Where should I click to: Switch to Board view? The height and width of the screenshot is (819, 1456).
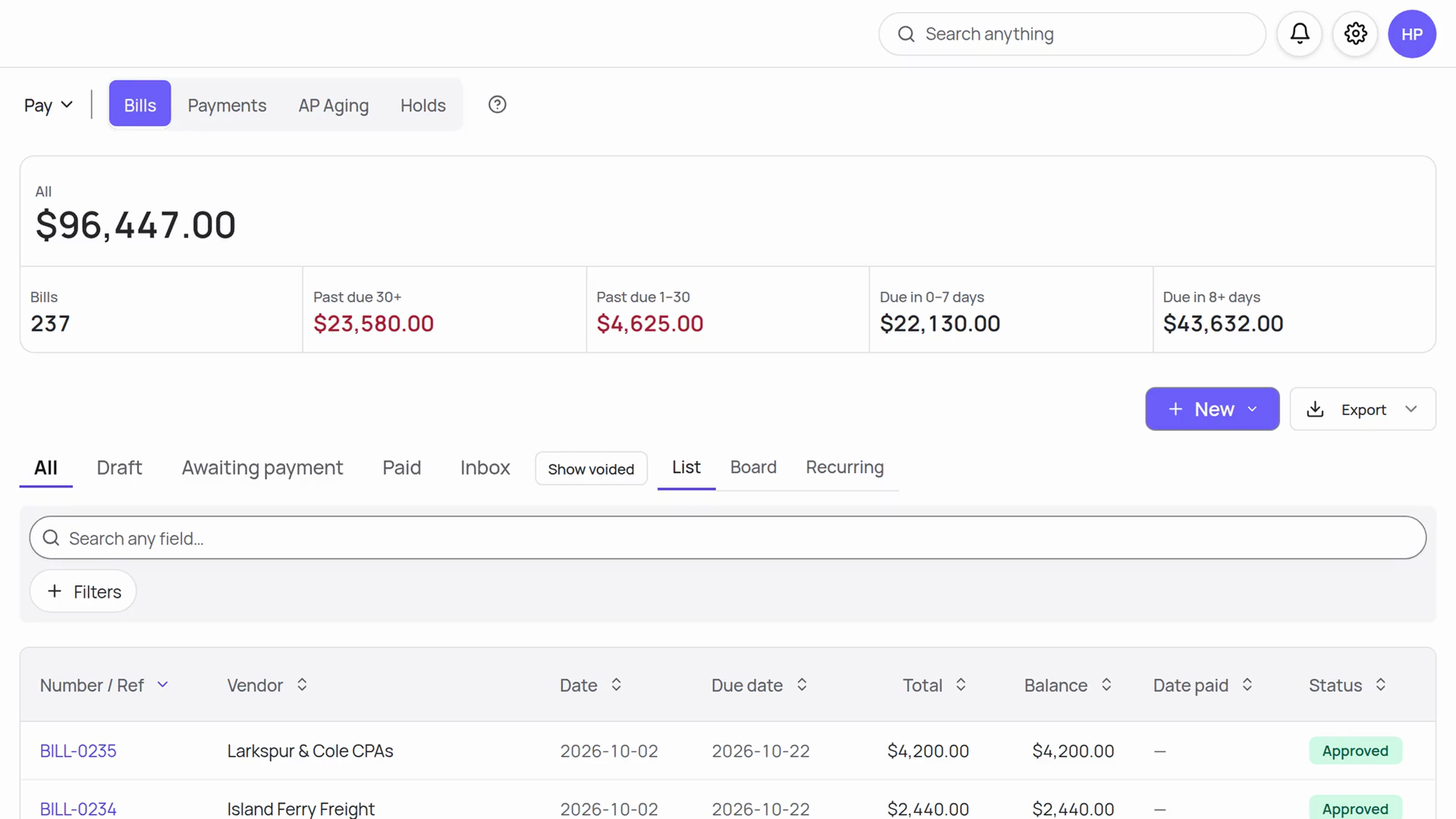click(x=753, y=467)
